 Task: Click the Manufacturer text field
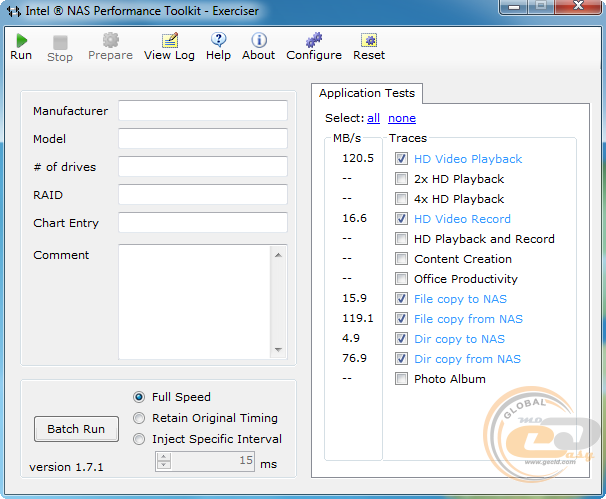tap(202, 111)
